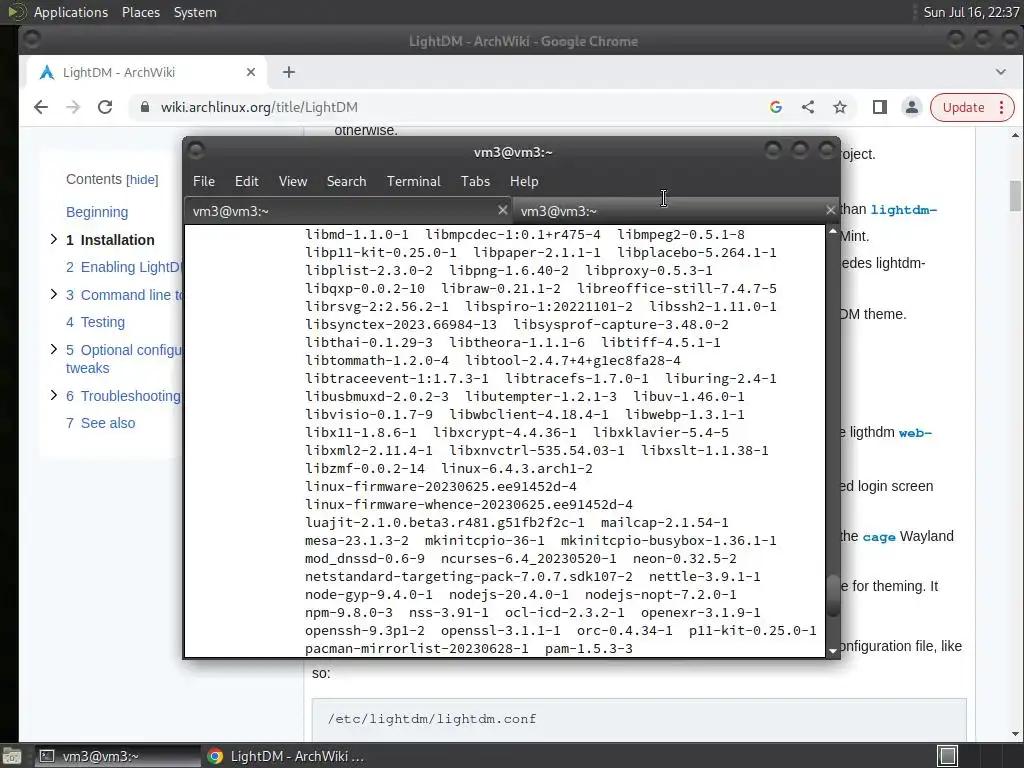This screenshot has width=1024, height=768.
Task: Select the vm3@vm3 terminal taskbar button
Action: point(116,756)
